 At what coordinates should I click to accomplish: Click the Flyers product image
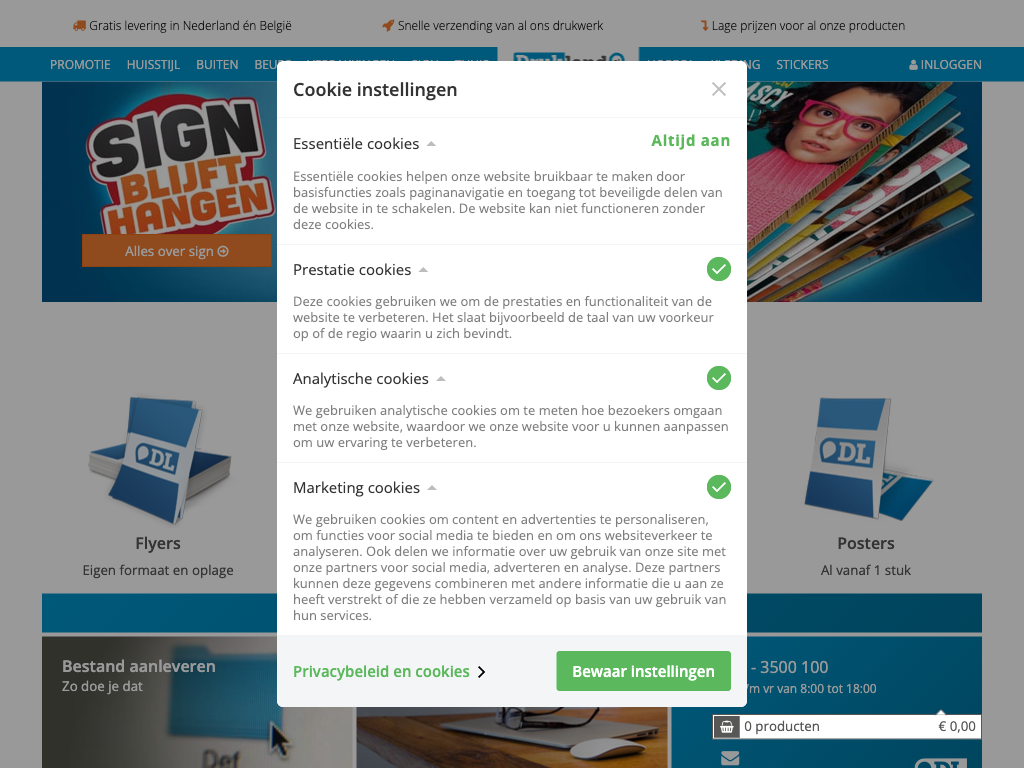point(159,460)
